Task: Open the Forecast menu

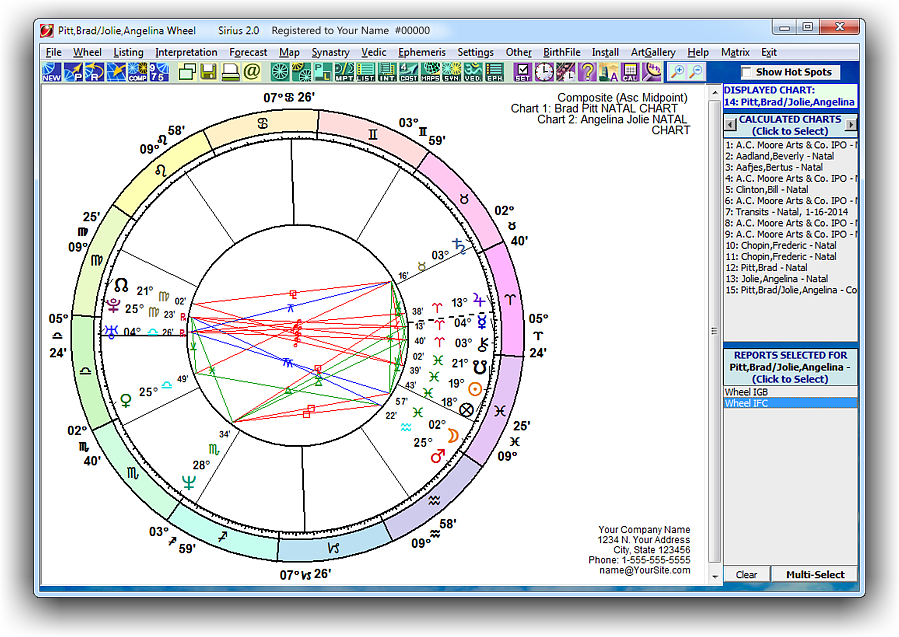Action: point(248,52)
